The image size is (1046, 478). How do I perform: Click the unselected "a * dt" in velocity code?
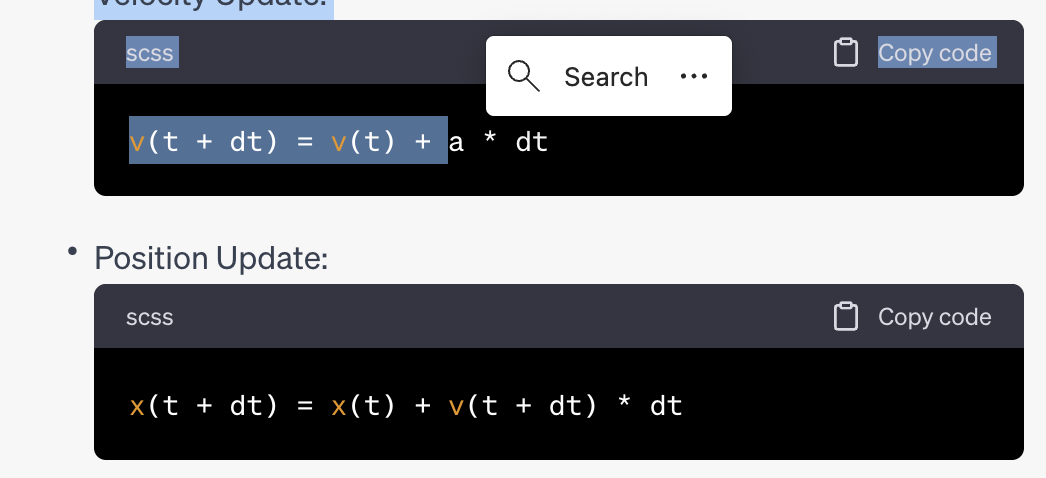pyautogui.click(x=498, y=142)
